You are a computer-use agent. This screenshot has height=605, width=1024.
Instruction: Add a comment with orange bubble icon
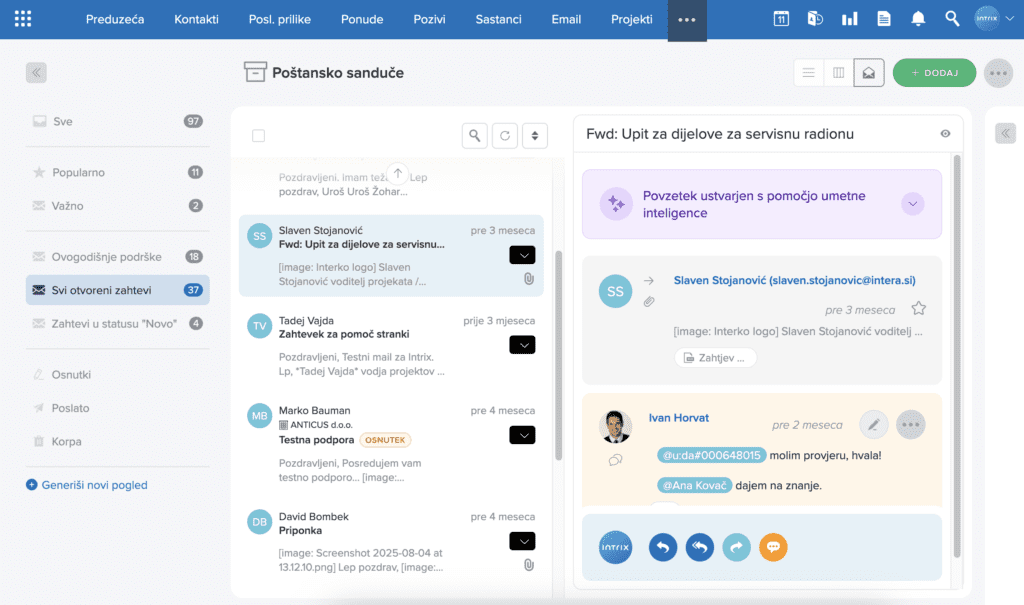pyautogui.click(x=773, y=548)
